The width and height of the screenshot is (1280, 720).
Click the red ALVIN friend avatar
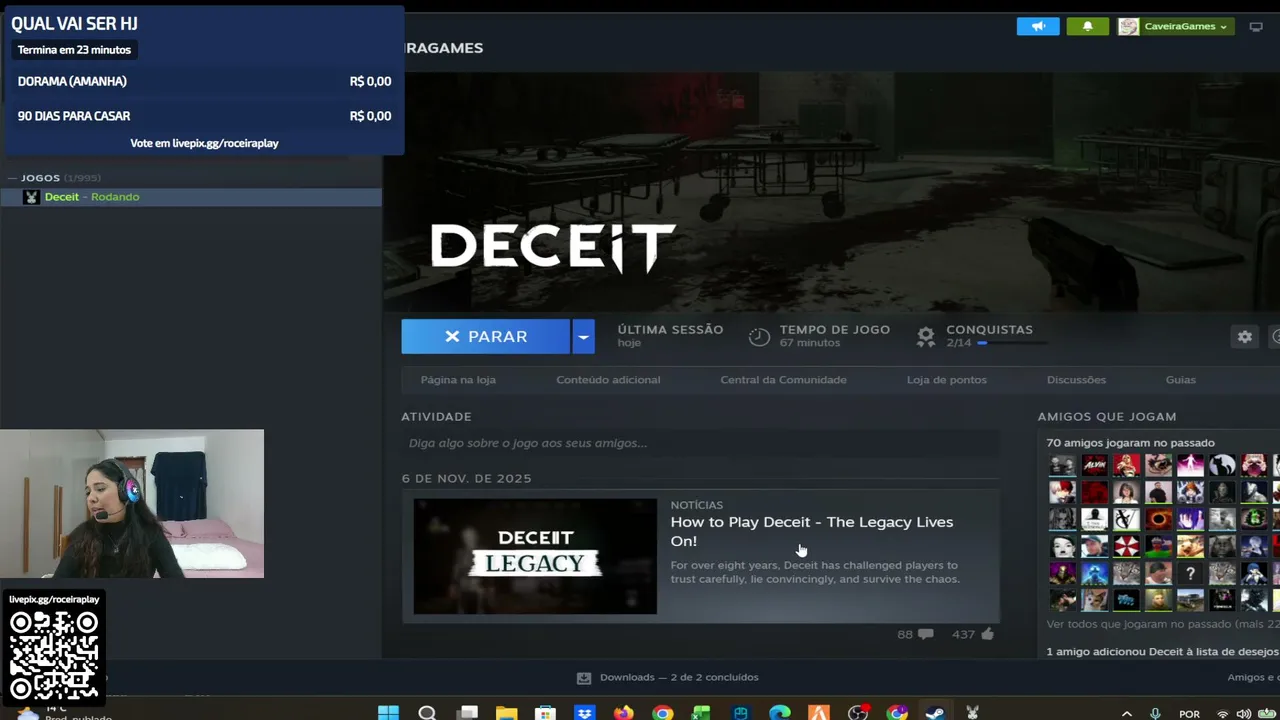coord(1094,465)
